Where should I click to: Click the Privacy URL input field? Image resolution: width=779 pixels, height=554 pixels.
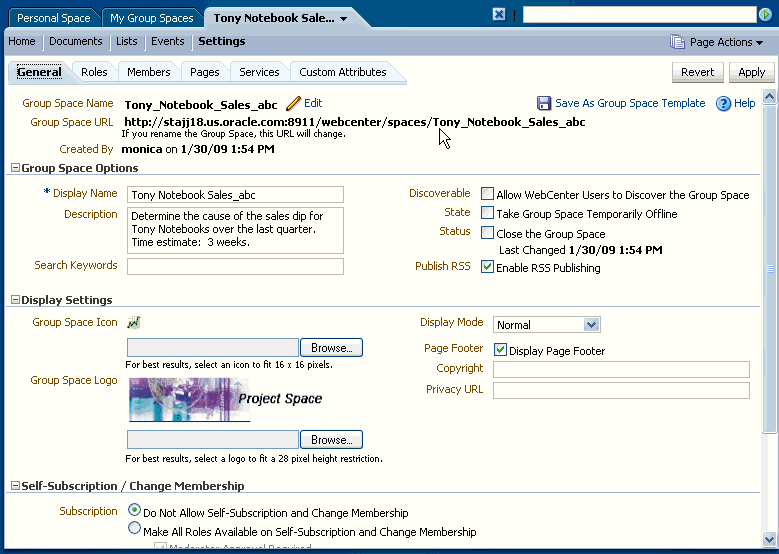(x=621, y=390)
